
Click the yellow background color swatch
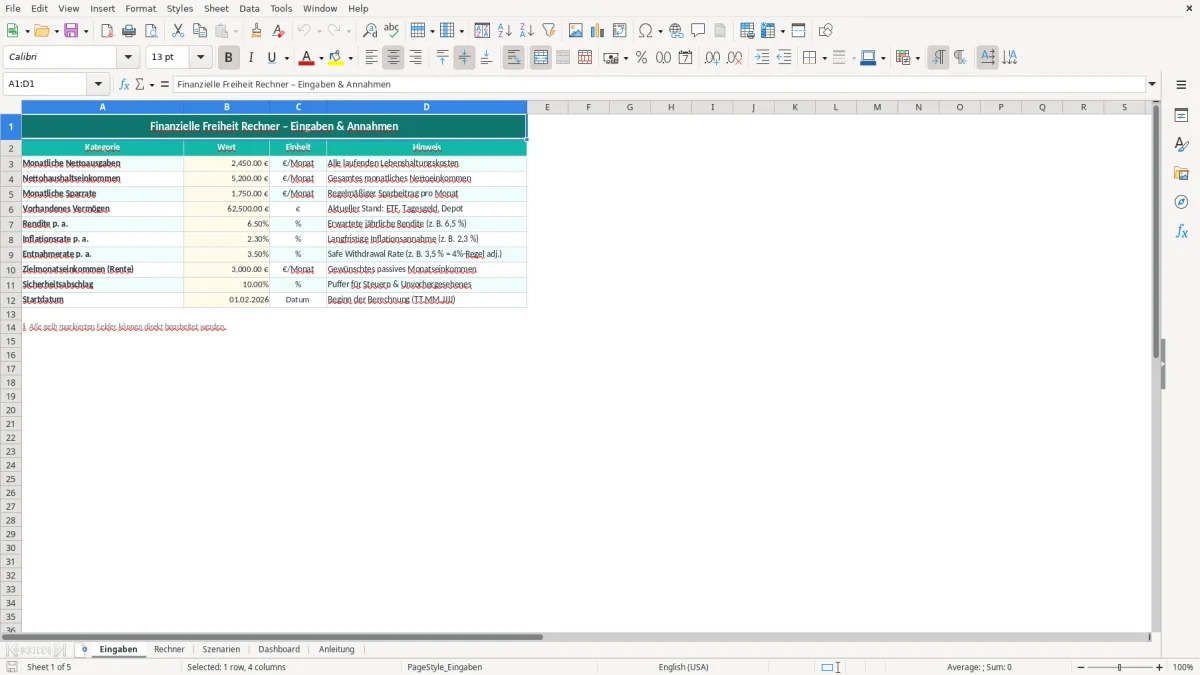point(336,58)
